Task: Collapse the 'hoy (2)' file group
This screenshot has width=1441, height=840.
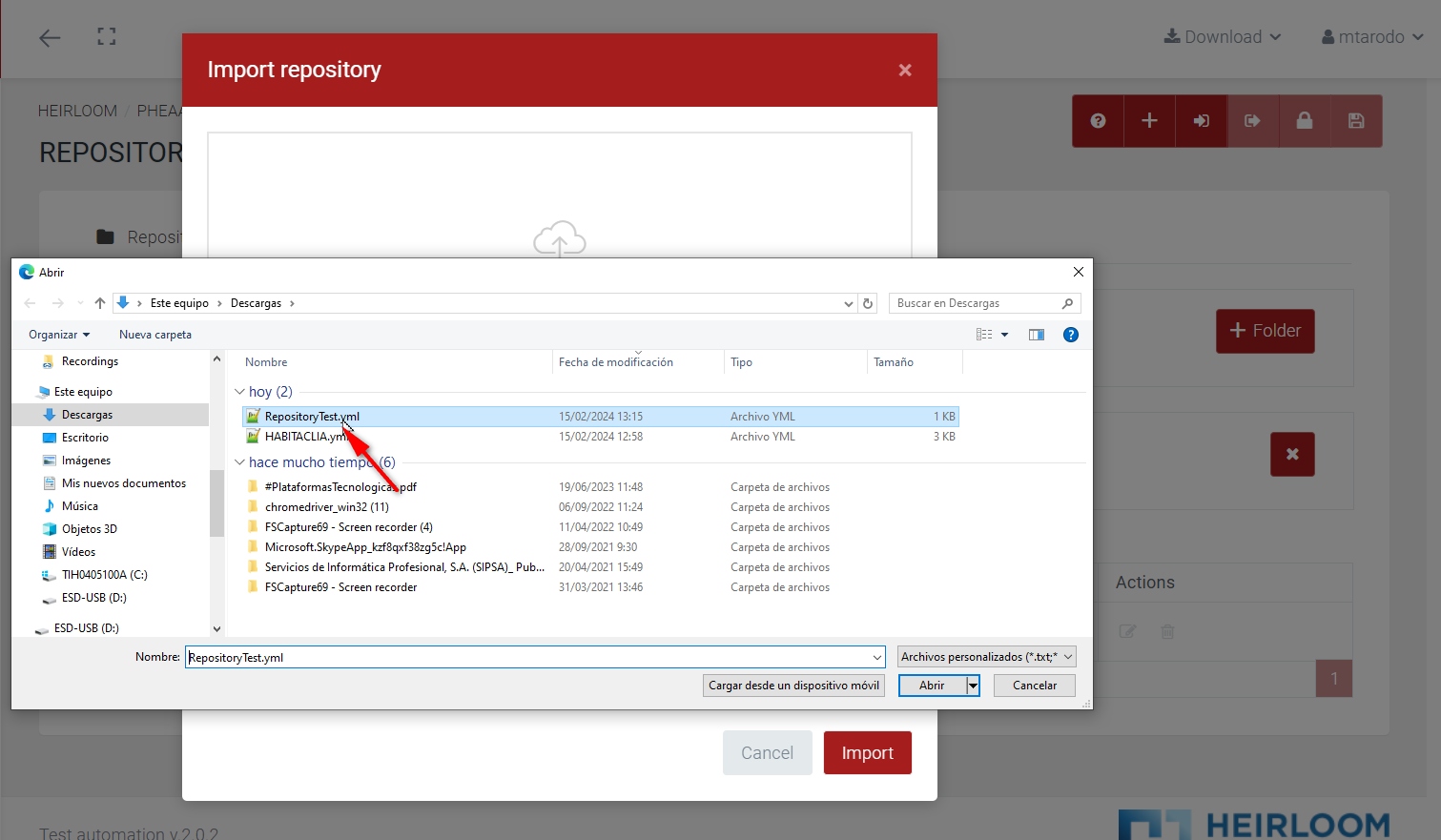Action: (238, 391)
